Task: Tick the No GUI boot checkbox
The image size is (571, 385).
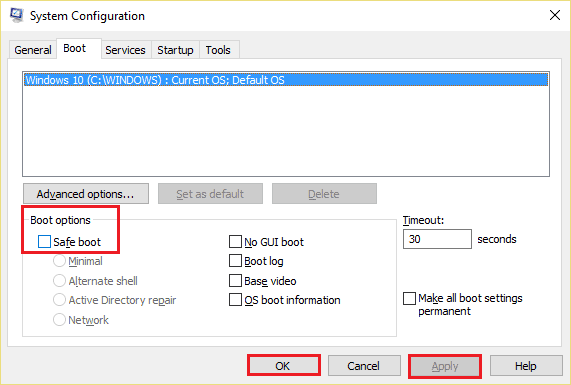Action: [x=235, y=241]
